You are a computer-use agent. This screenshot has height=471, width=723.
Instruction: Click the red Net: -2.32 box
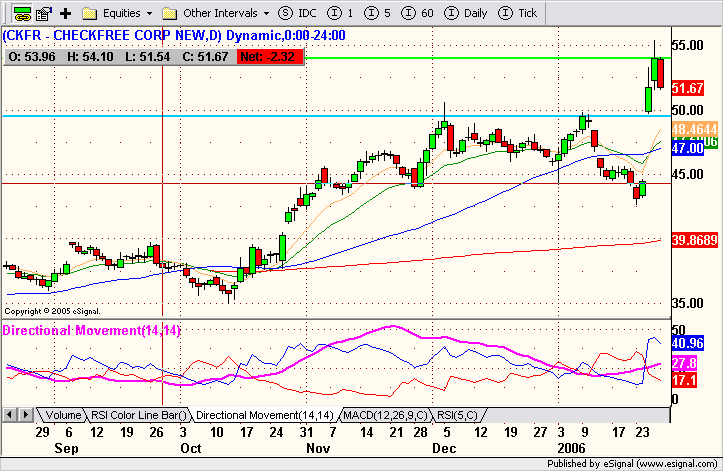tap(270, 57)
